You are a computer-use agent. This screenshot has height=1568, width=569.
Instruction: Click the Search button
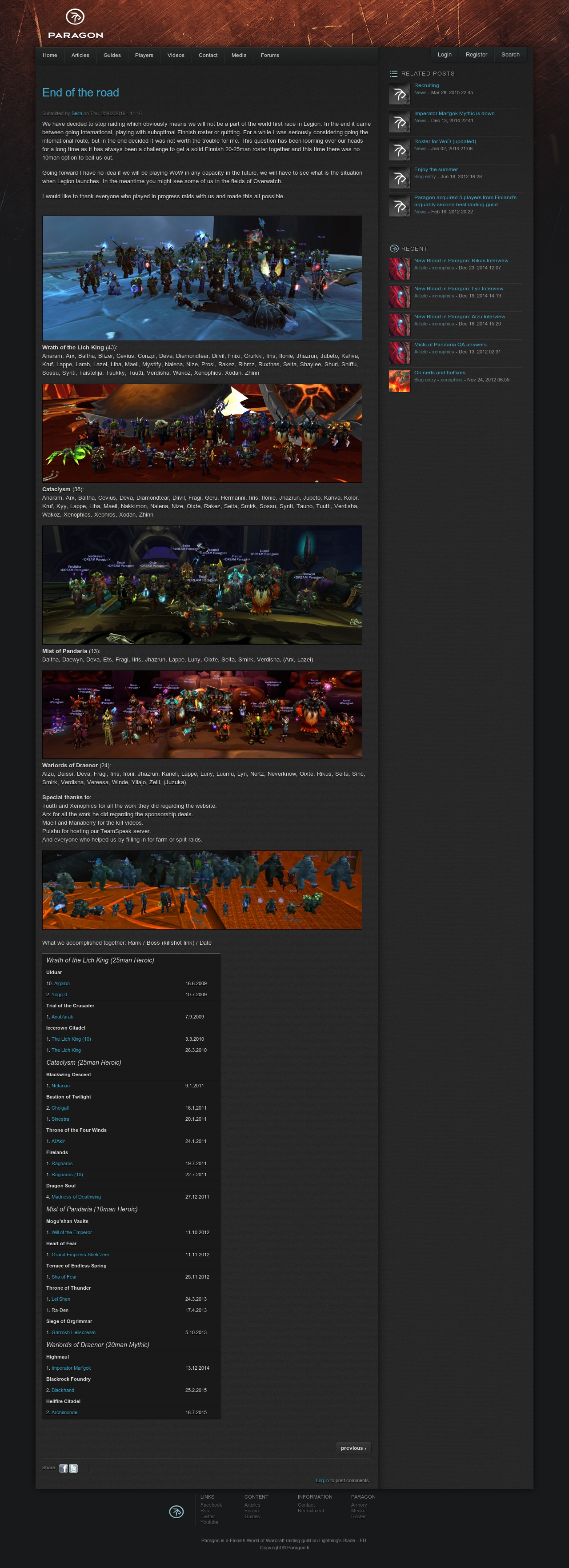click(511, 55)
